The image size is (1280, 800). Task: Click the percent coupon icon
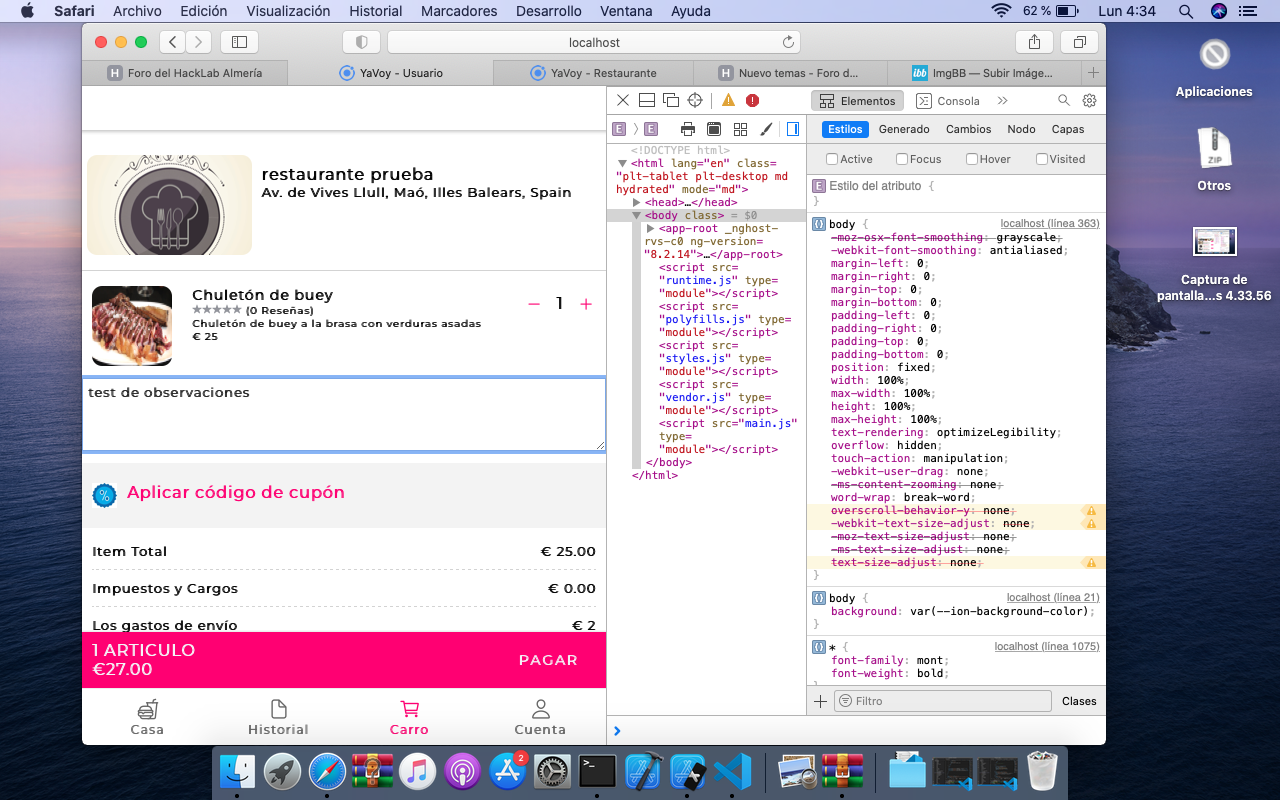pos(104,494)
